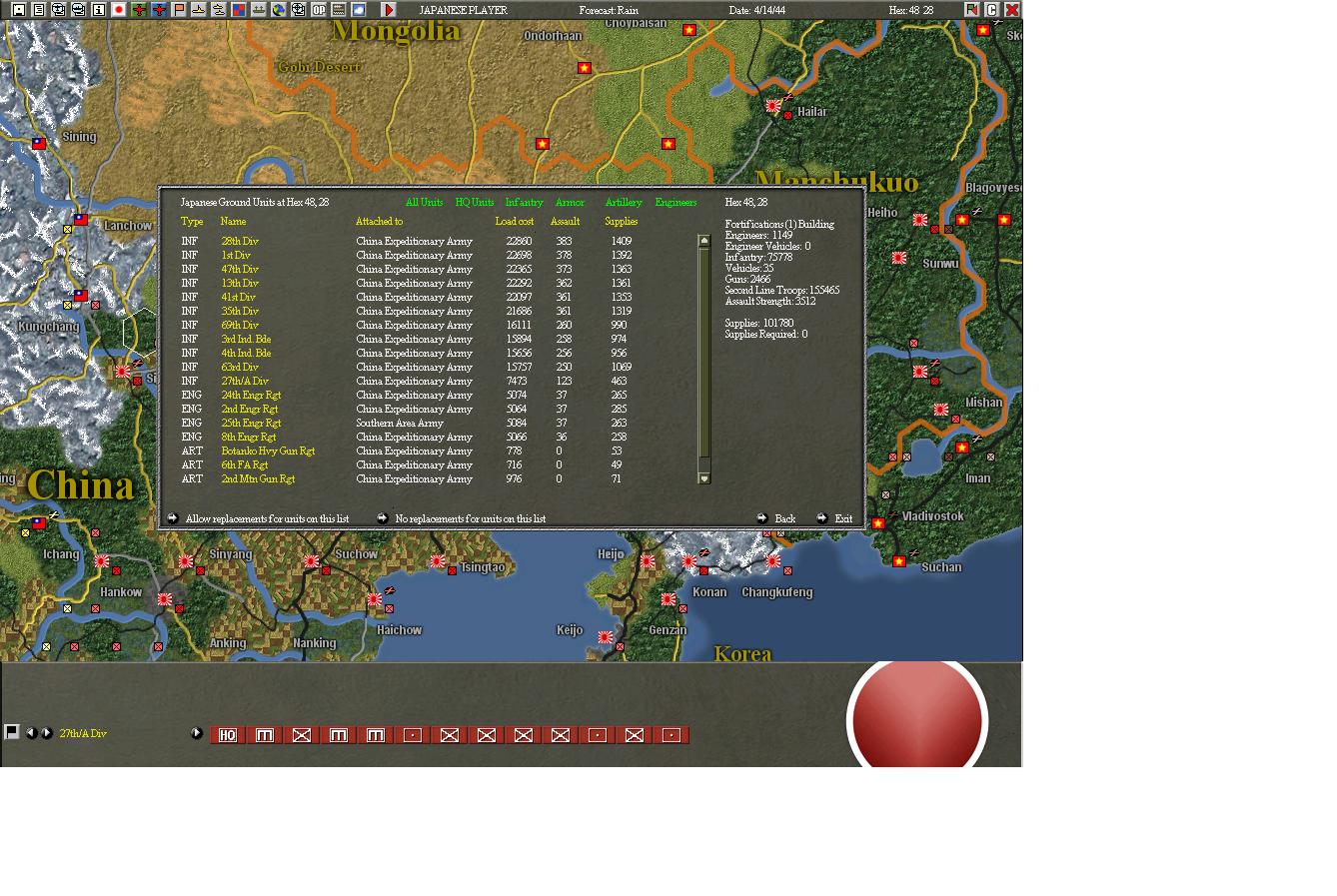Select the red plane on green icon
The image size is (1337, 896).
tap(139, 10)
